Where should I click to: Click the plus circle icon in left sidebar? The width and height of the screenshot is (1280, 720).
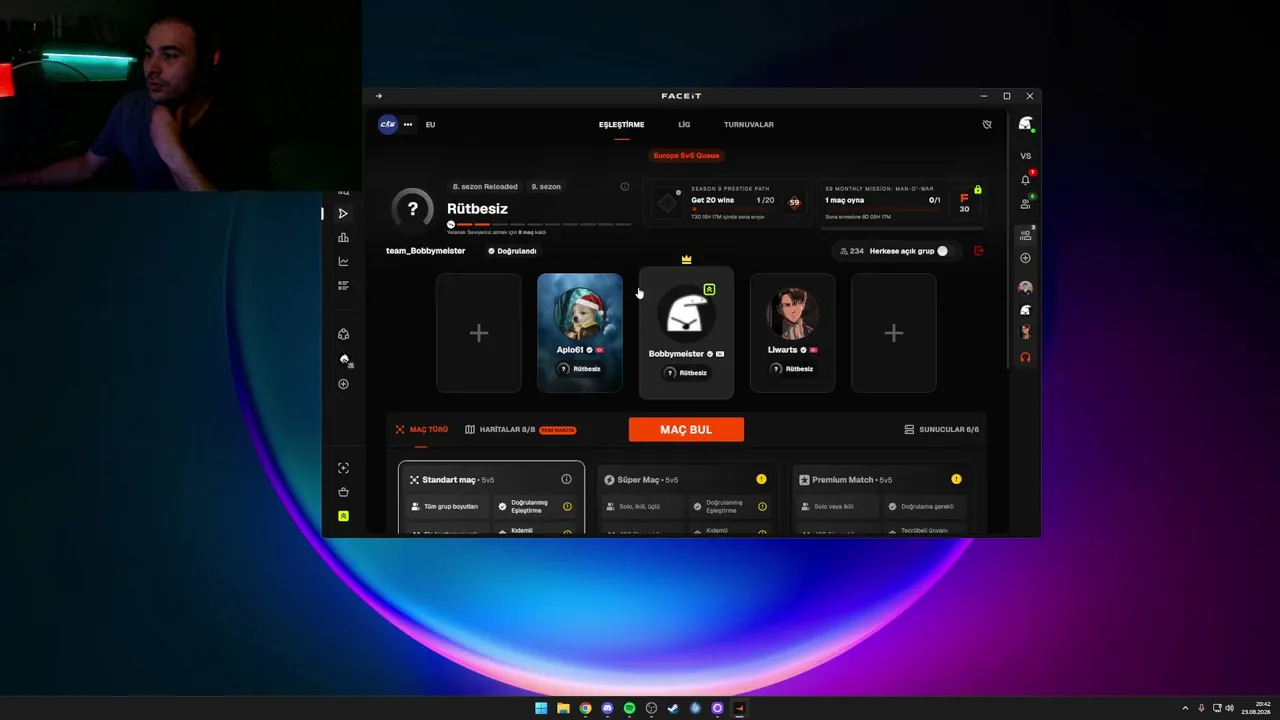tap(343, 384)
